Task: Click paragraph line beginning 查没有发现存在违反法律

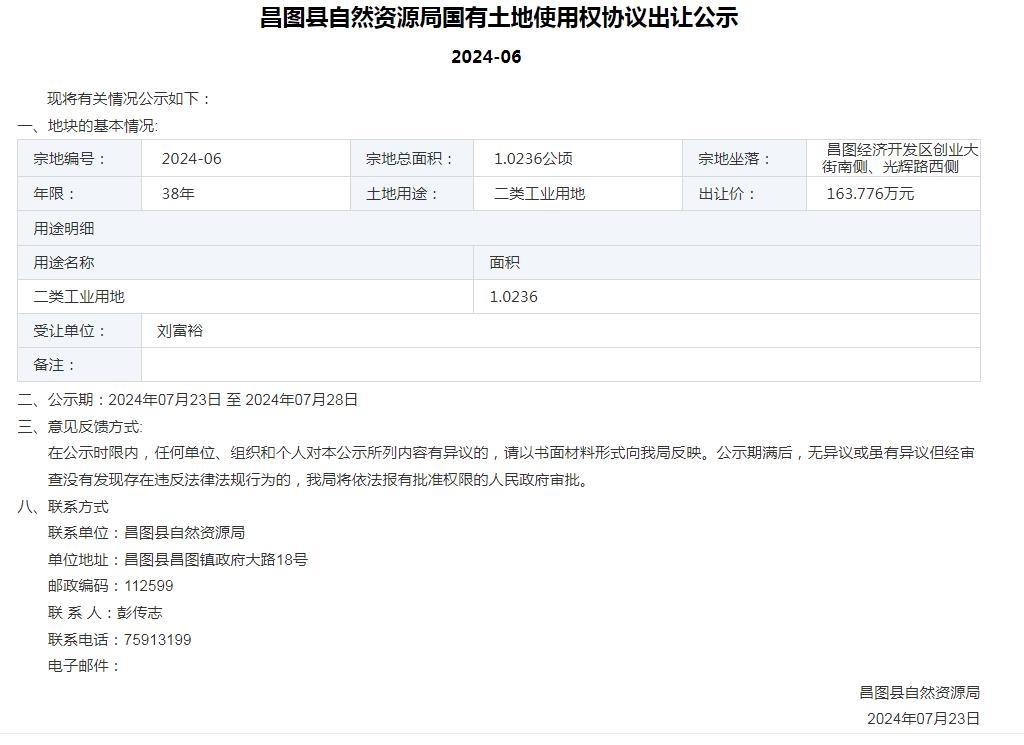Action: pyautogui.click(x=319, y=480)
